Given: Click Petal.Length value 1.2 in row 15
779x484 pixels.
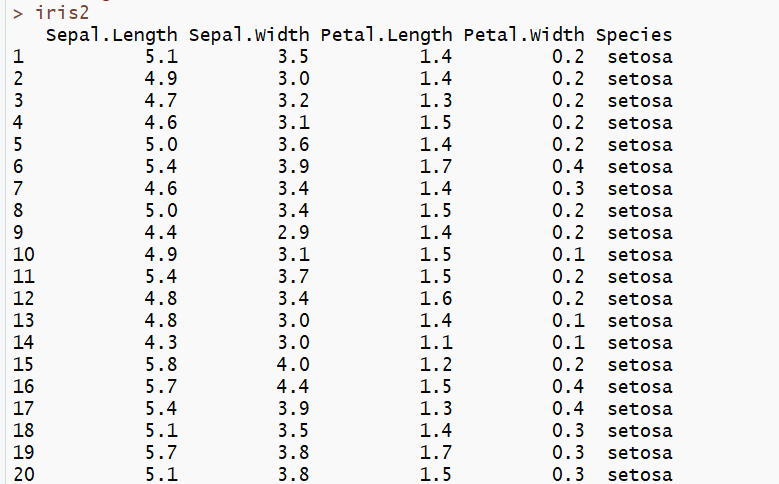Looking at the screenshot, I should 436,365.
